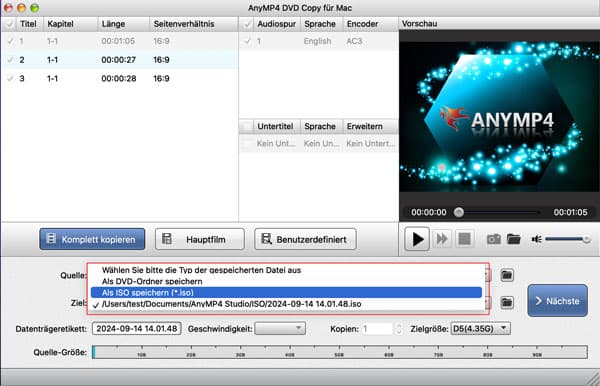600x386 pixels.
Task: Adjust the volume slider
Action: (x=567, y=239)
